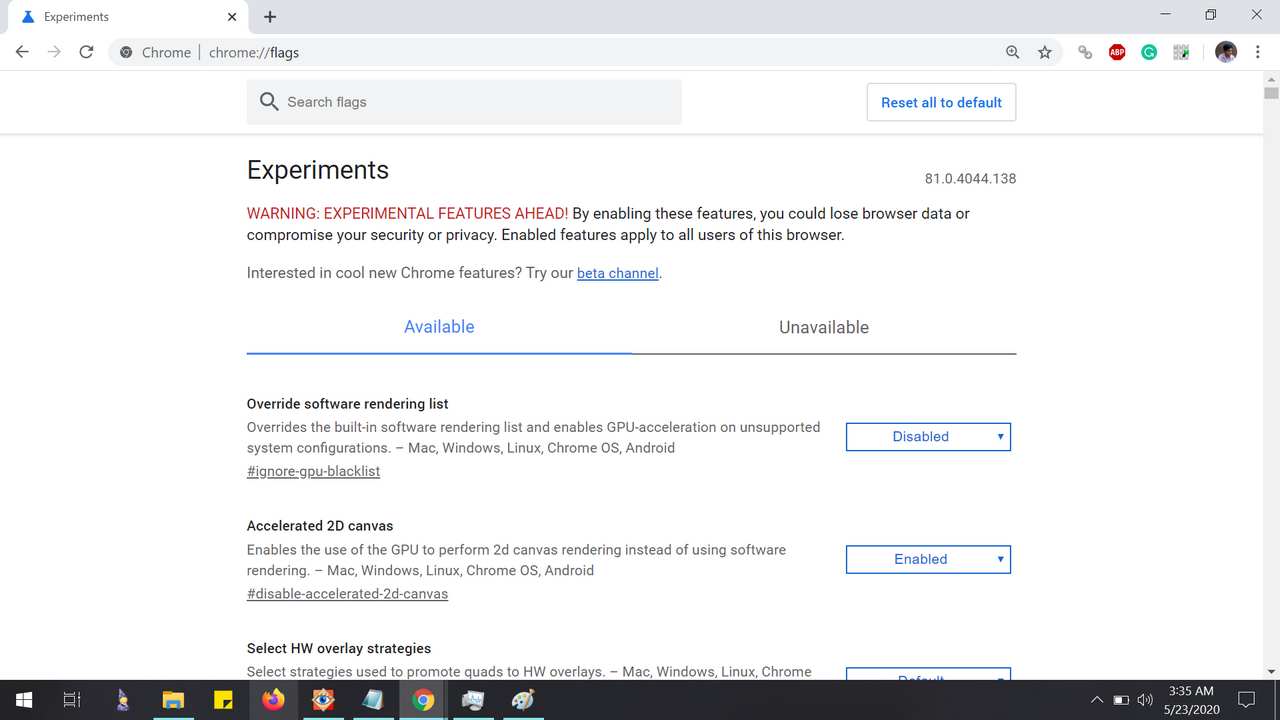Screen dimensions: 1280x720
Task: Open the Paint palette app on taskbar
Action: click(x=523, y=700)
